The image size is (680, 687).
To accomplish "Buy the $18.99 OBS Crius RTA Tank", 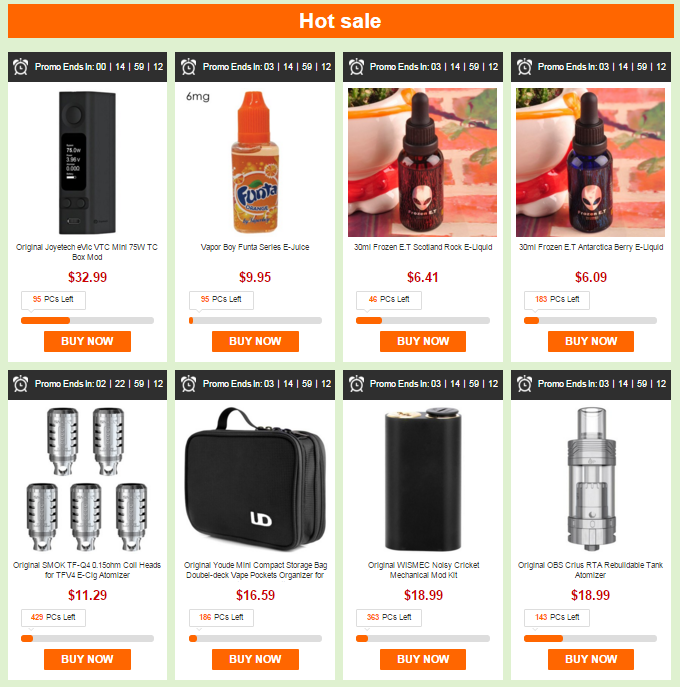I will tap(591, 659).
